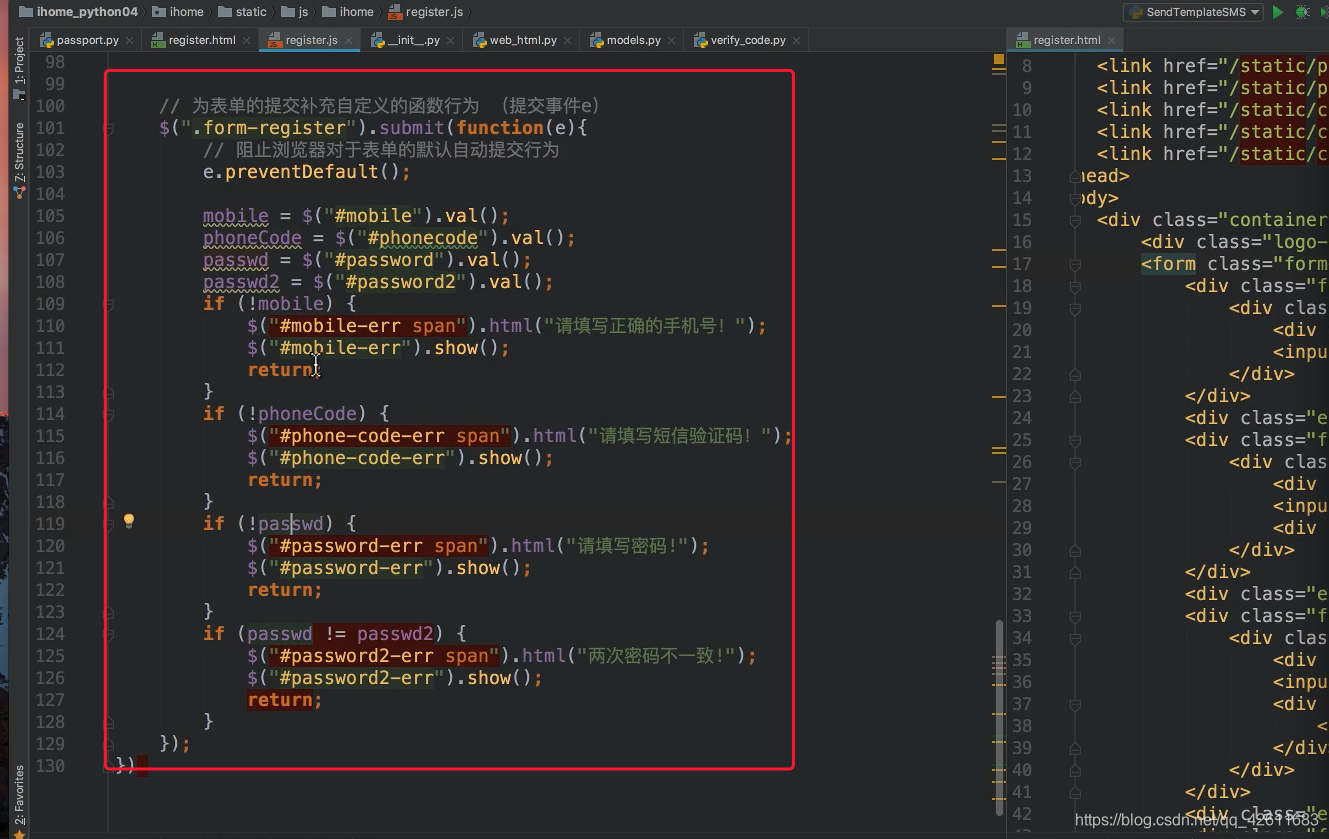Screen dimensions: 1329x839
Task: Click the js folder breadcrumb
Action: [x=296, y=12]
